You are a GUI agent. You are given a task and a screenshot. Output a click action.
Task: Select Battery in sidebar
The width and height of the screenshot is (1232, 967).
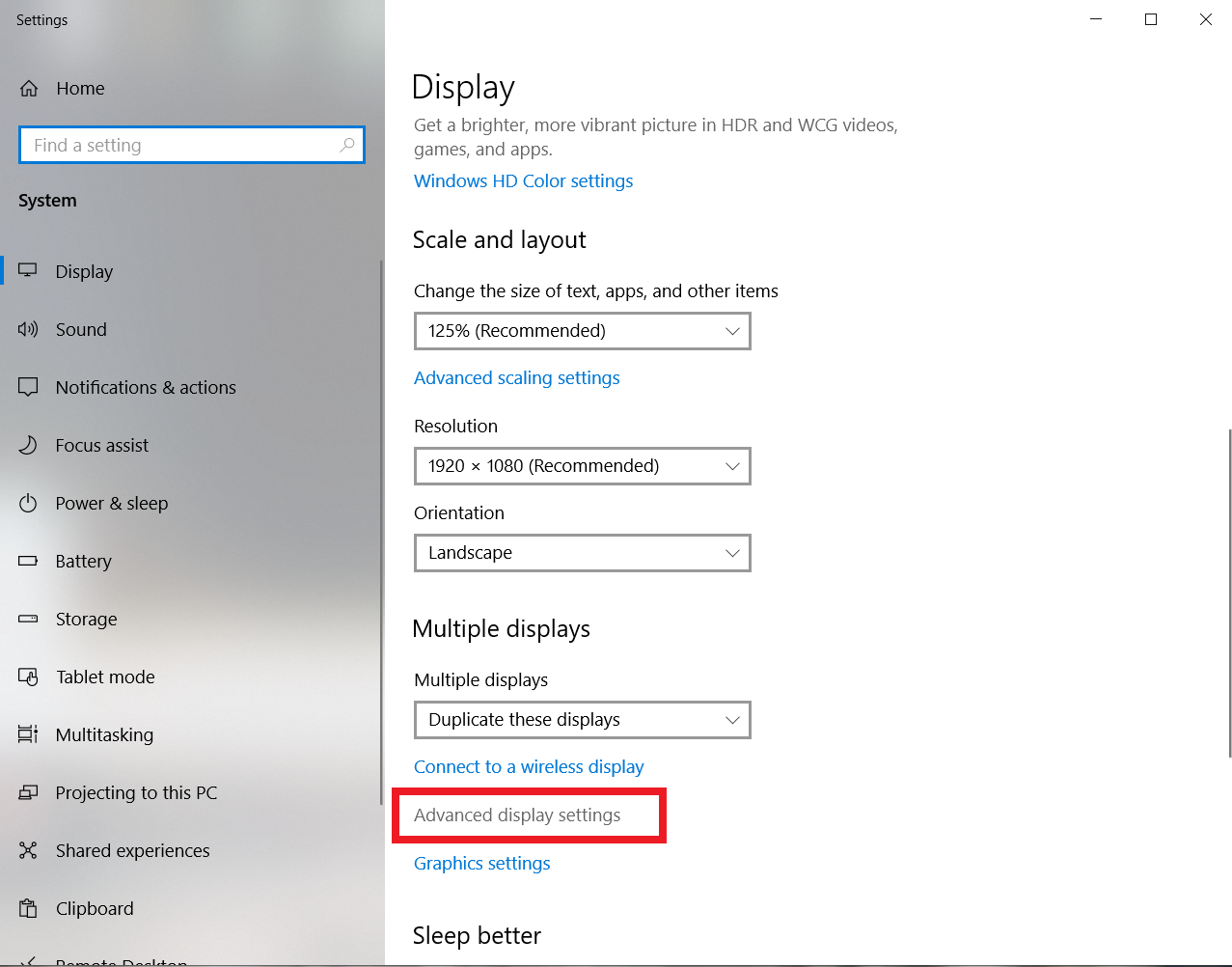click(191, 561)
